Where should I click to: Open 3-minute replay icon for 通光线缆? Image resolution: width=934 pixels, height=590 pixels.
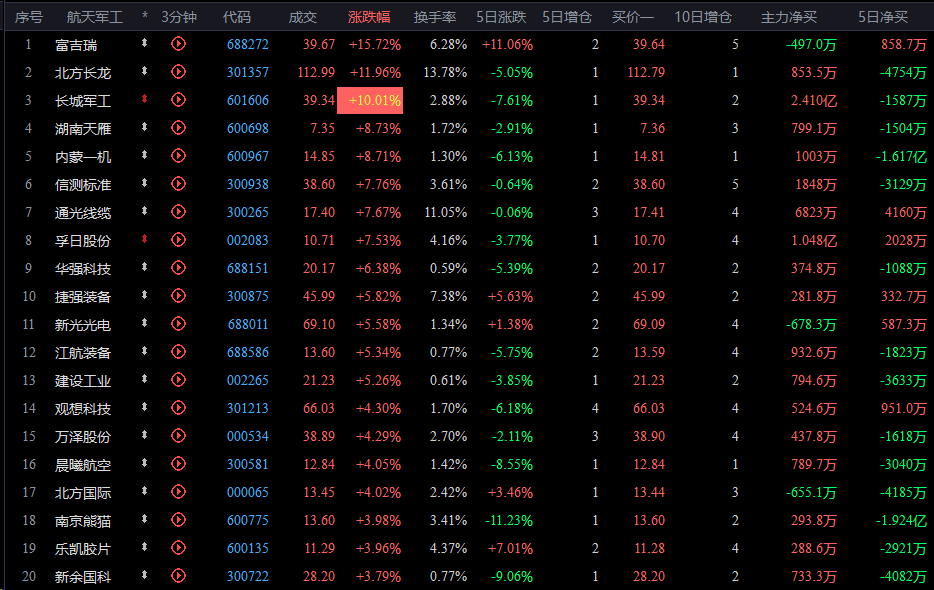pos(179,212)
